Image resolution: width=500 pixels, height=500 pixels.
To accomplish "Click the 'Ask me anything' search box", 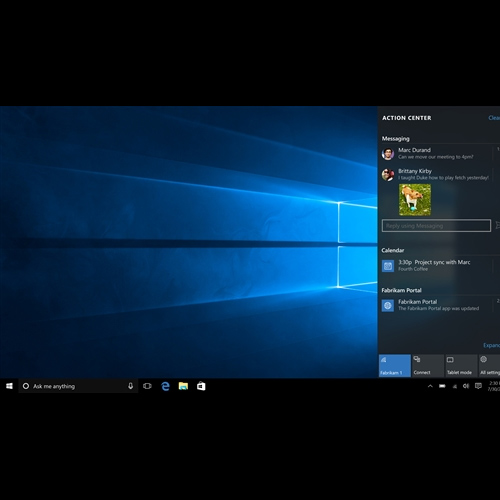I will [78, 386].
